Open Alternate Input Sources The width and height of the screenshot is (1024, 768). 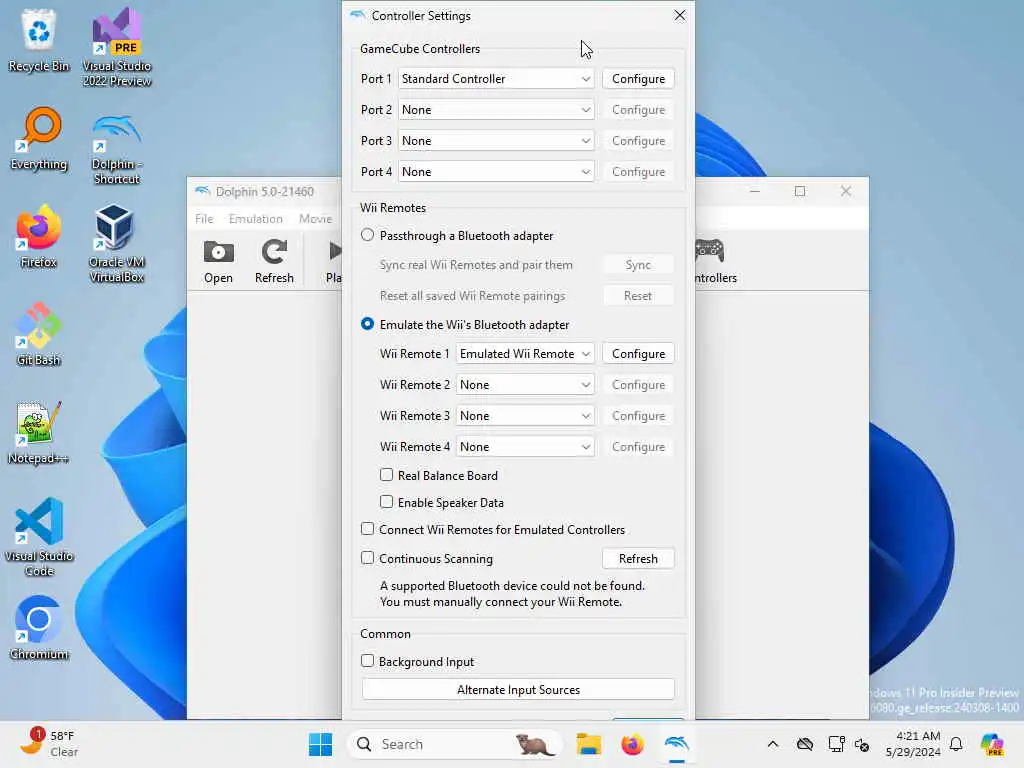519,690
